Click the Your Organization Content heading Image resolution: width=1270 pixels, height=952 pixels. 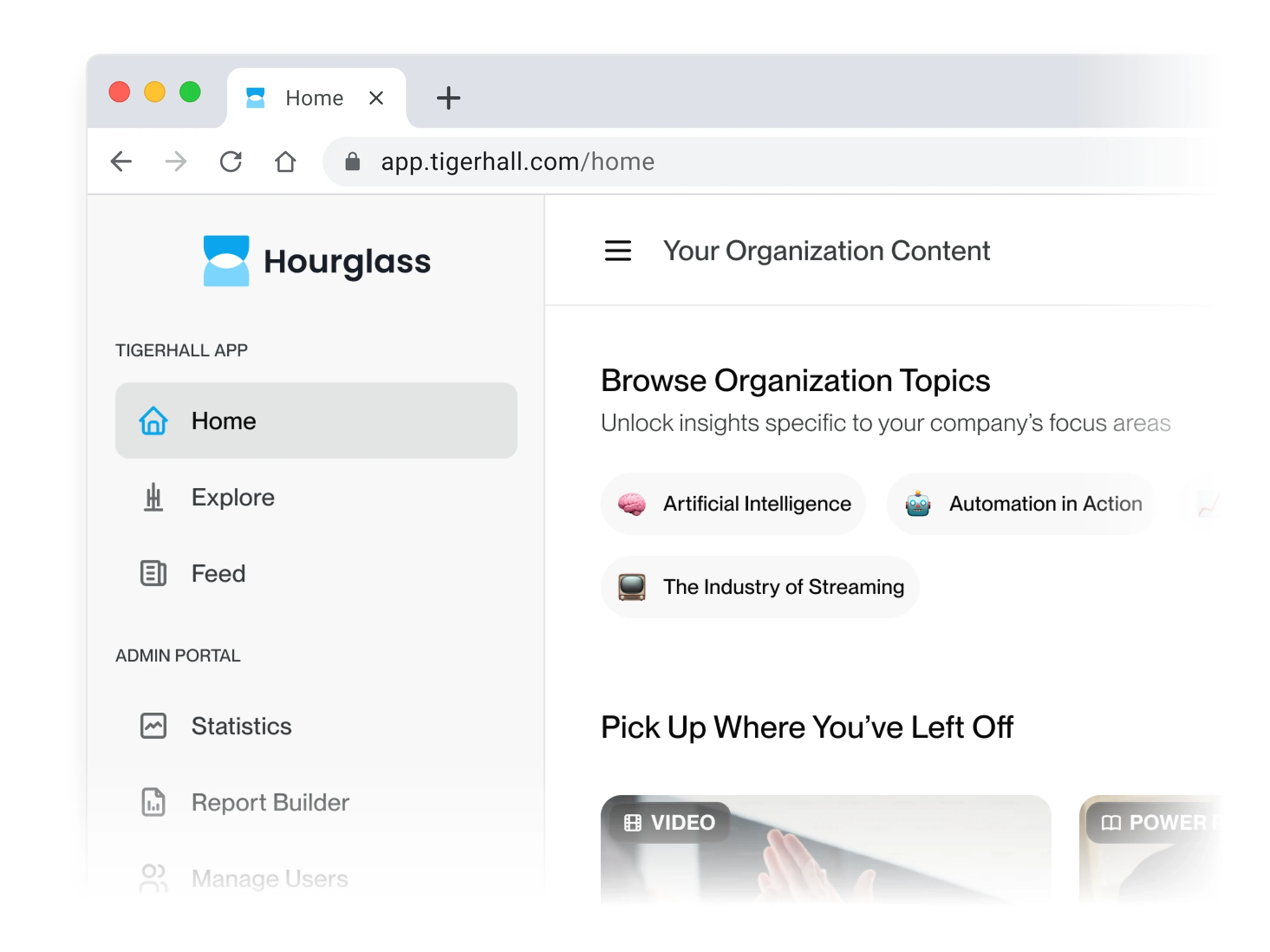pos(826,251)
